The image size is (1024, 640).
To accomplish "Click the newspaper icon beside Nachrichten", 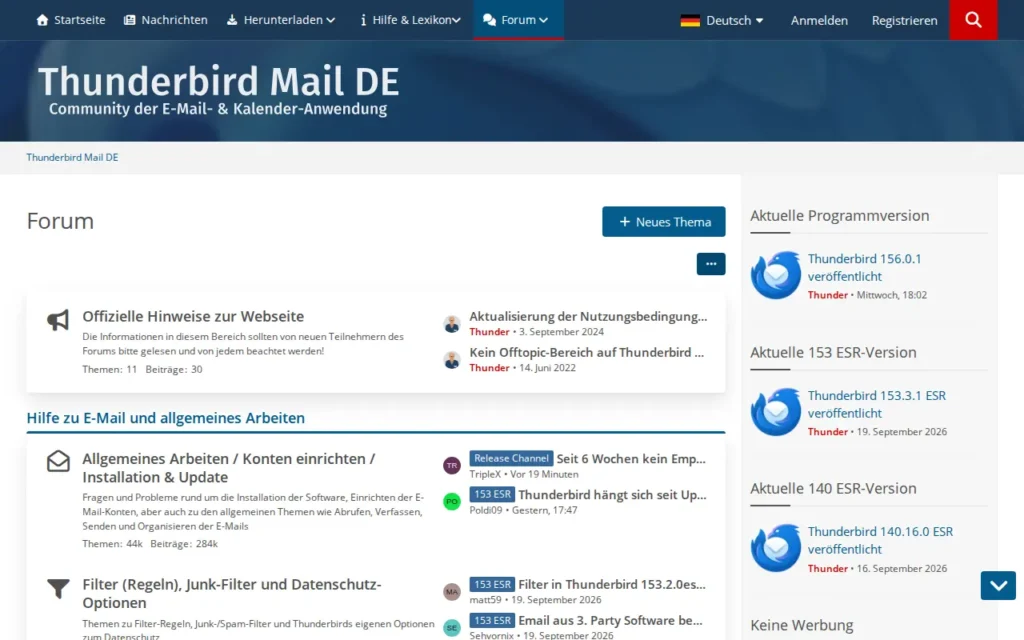I will click(129, 20).
